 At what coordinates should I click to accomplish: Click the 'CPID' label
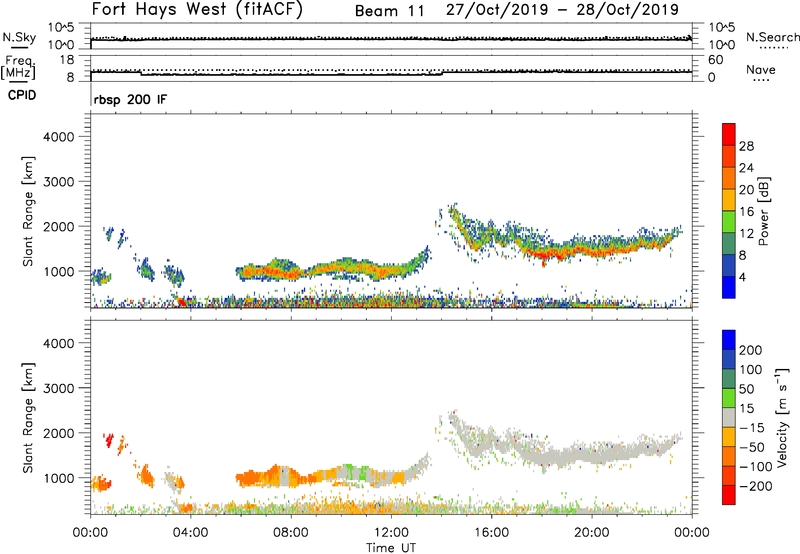click(x=22, y=95)
